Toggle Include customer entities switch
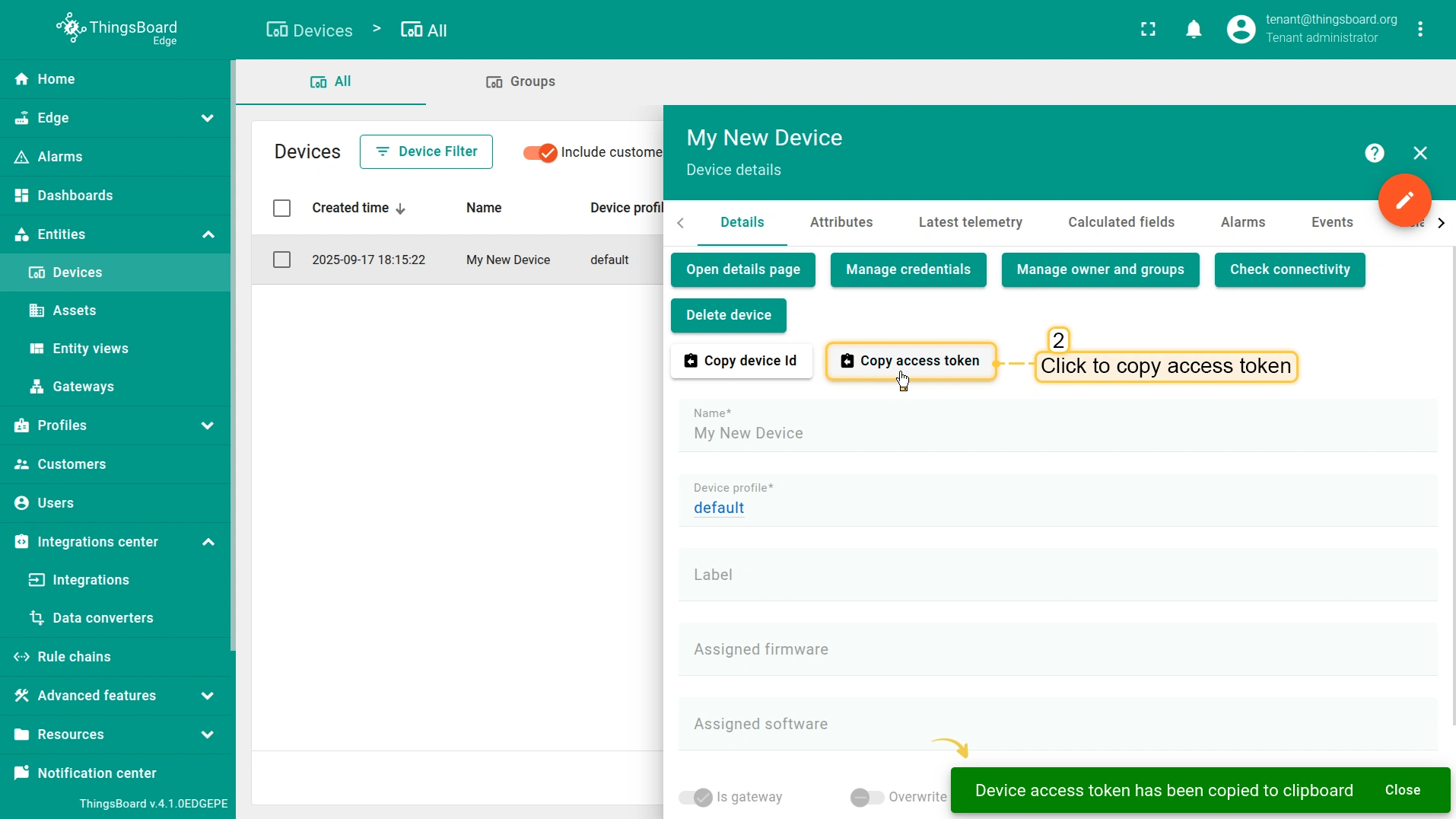The image size is (1456, 819). (x=540, y=152)
